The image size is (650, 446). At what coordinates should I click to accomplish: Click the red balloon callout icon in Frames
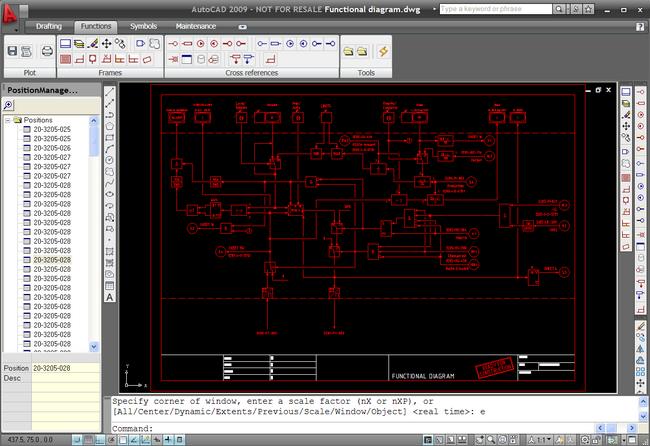pos(92,59)
